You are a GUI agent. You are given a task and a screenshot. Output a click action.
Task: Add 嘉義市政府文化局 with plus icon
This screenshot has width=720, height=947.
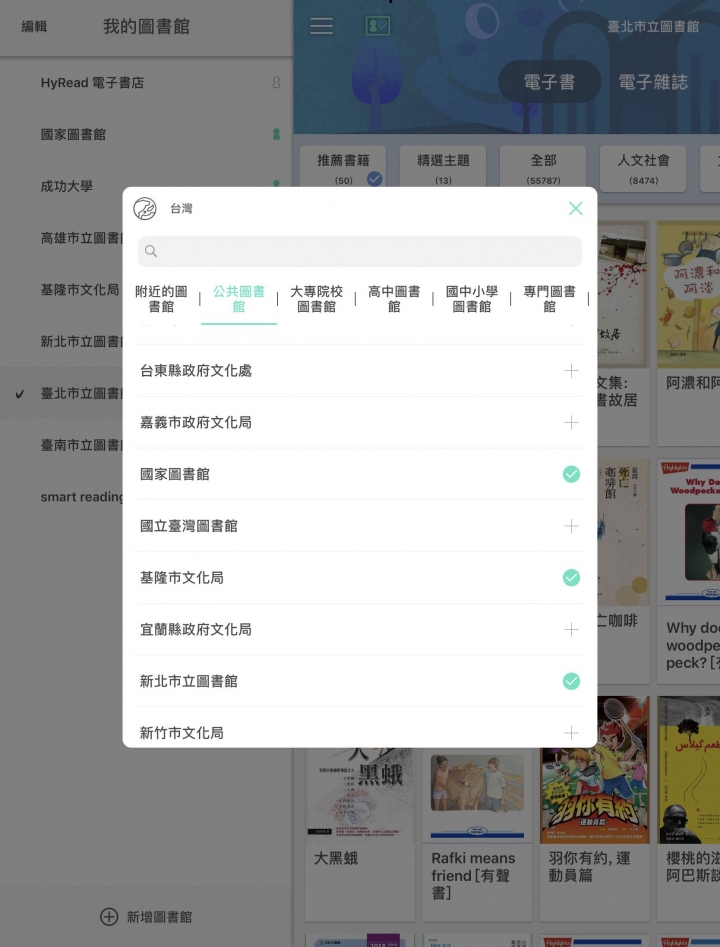pos(571,423)
